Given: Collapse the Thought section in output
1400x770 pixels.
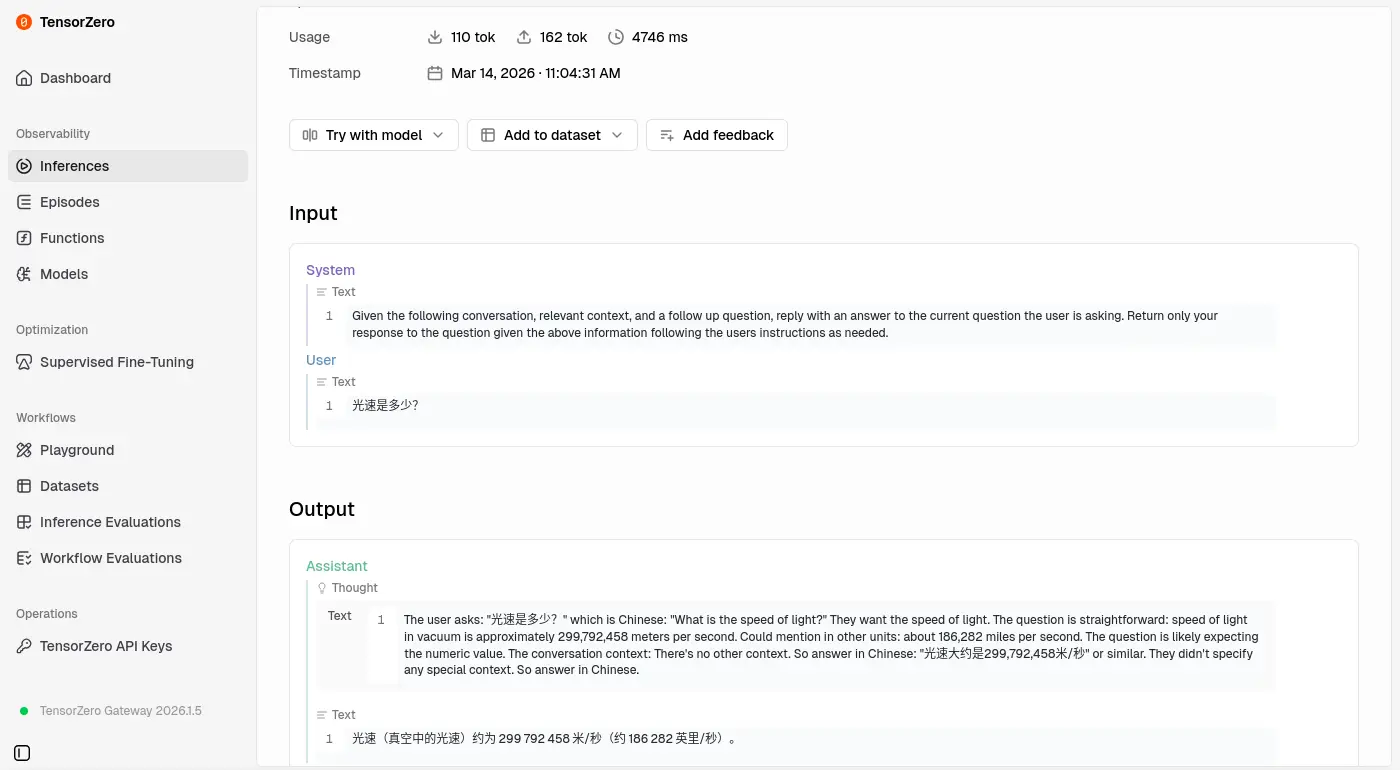Looking at the screenshot, I should 347,588.
